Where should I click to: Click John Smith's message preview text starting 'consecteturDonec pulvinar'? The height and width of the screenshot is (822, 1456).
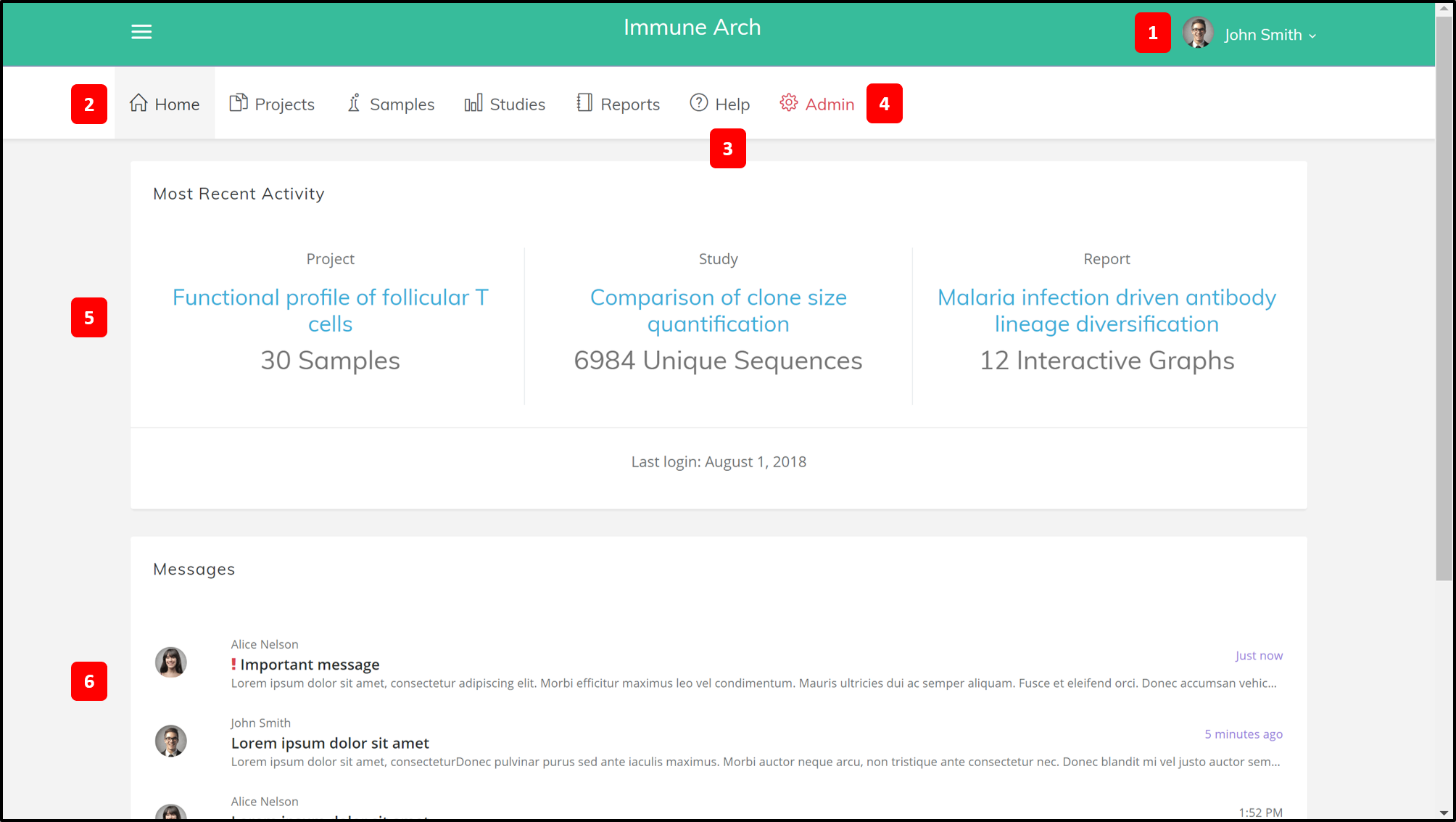click(756, 762)
